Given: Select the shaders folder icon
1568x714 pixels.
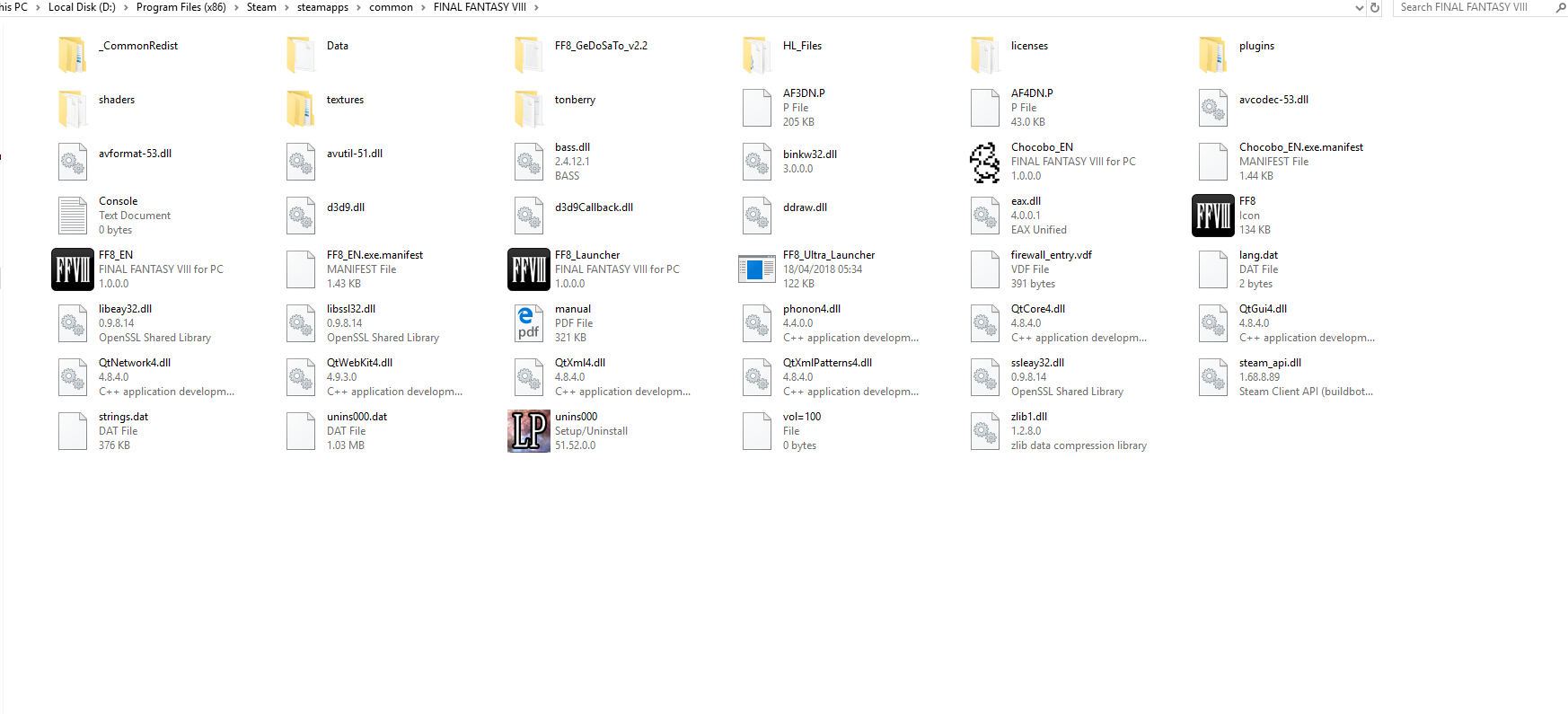Looking at the screenshot, I should pos(73,108).
